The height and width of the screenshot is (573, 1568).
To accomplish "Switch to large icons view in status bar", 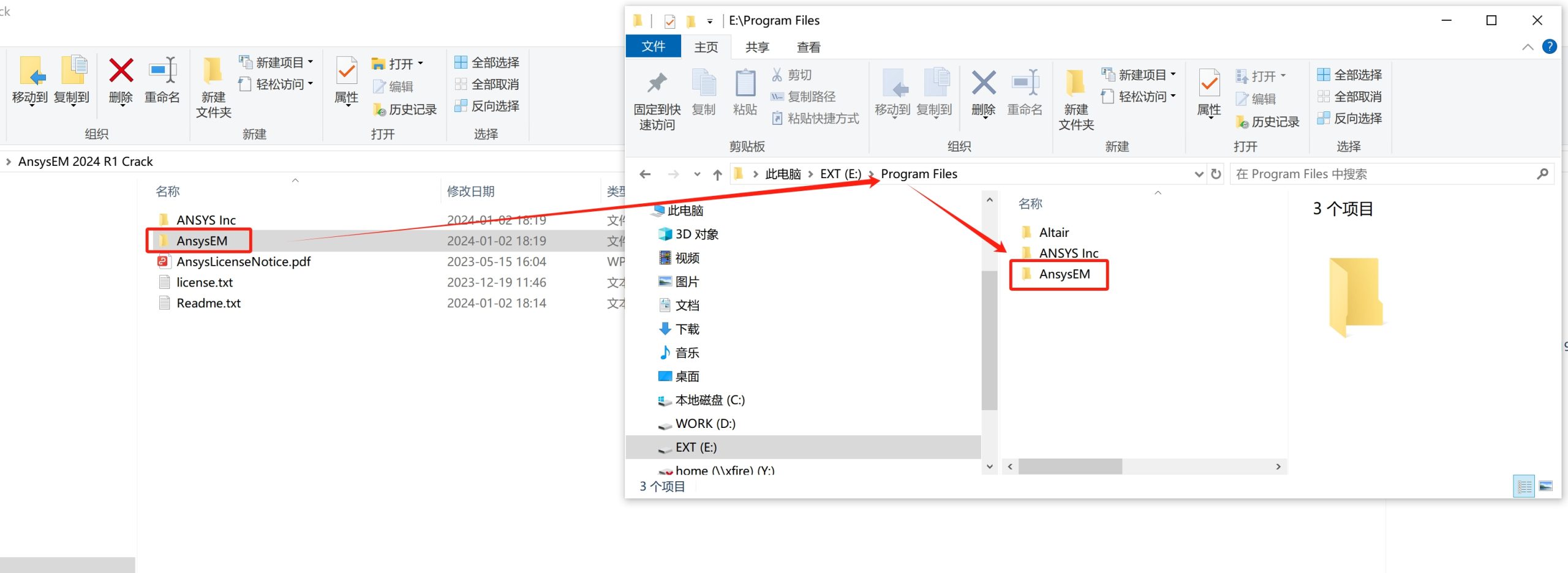I will [1546, 486].
